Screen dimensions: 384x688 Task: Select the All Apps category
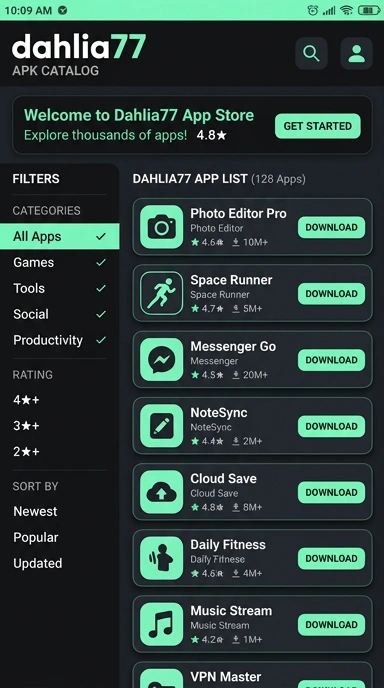[x=59, y=236]
